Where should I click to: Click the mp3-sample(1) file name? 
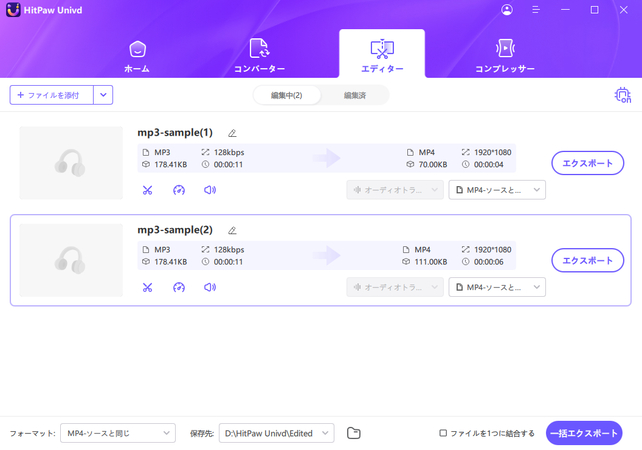[175, 133]
